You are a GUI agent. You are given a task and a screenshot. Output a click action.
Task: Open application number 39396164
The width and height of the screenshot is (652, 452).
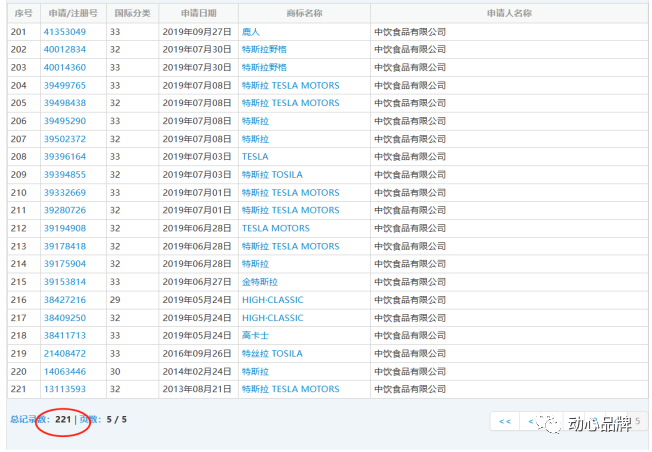pos(65,156)
